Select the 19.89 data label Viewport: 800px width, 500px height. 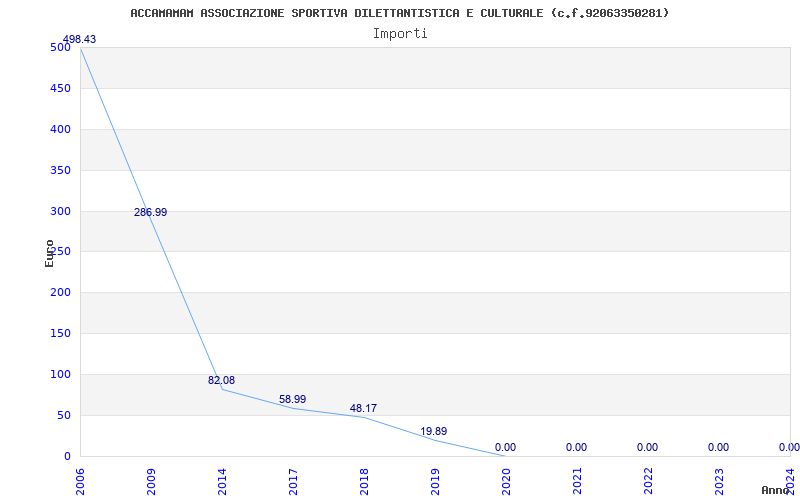click(x=434, y=432)
